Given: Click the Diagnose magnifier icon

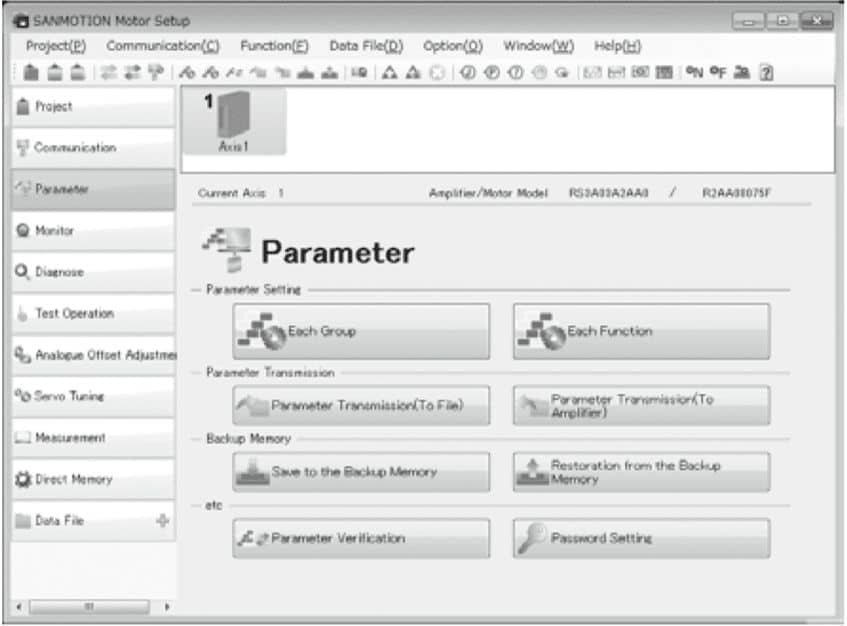Looking at the screenshot, I should click(x=22, y=272).
